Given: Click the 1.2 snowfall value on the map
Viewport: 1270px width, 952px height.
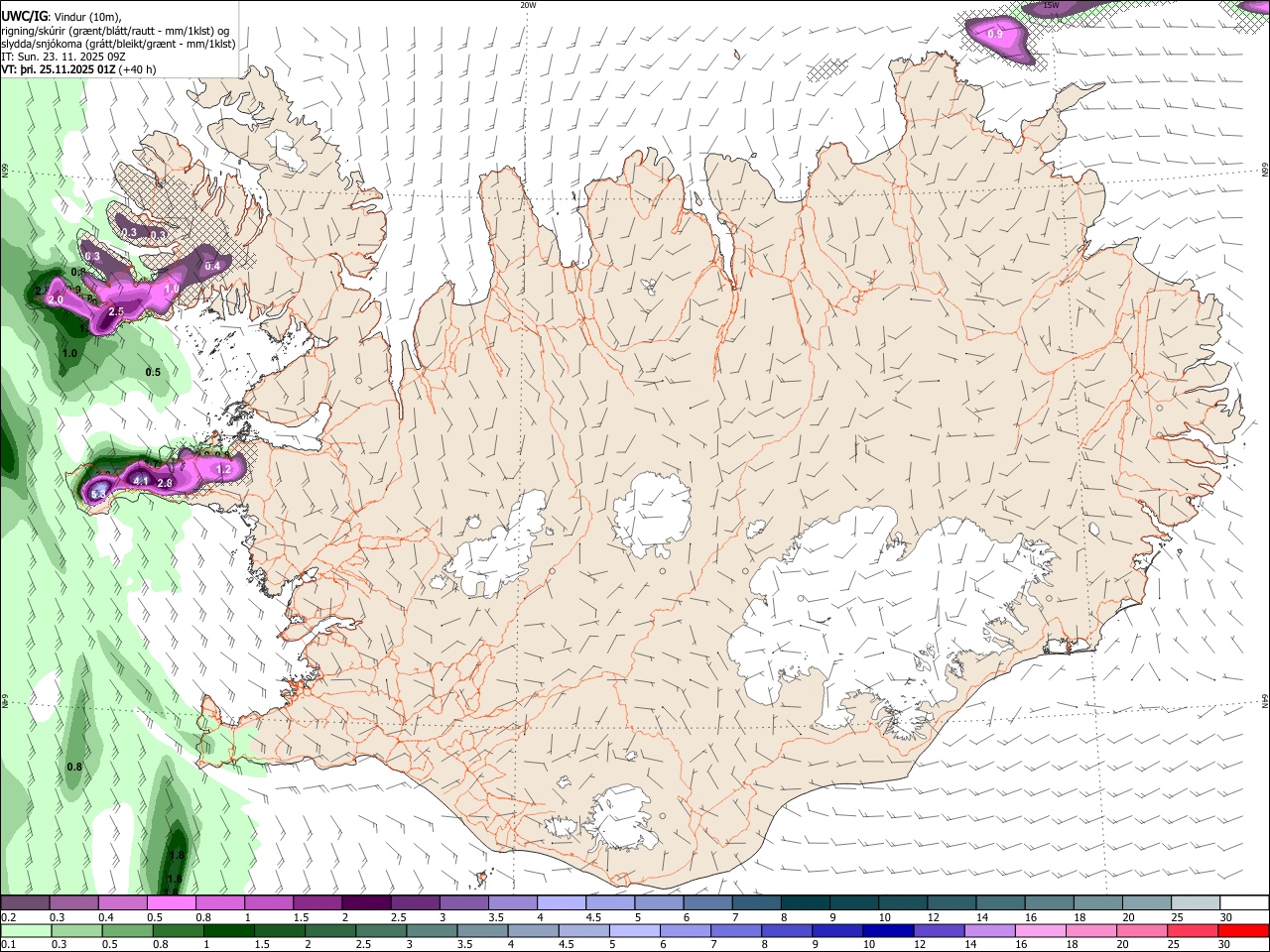Looking at the screenshot, I should [x=223, y=469].
